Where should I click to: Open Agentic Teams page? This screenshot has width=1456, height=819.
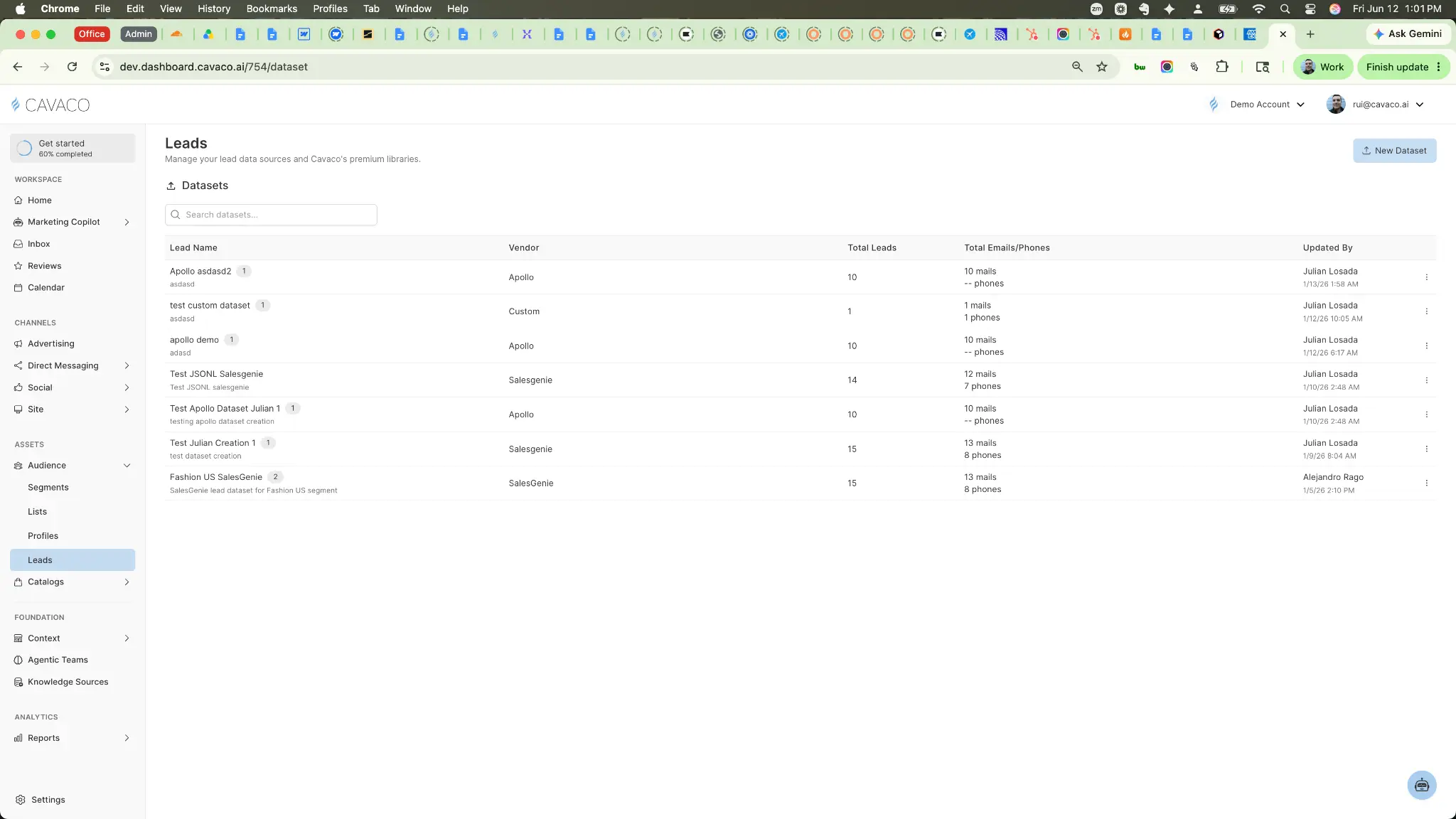(x=58, y=660)
